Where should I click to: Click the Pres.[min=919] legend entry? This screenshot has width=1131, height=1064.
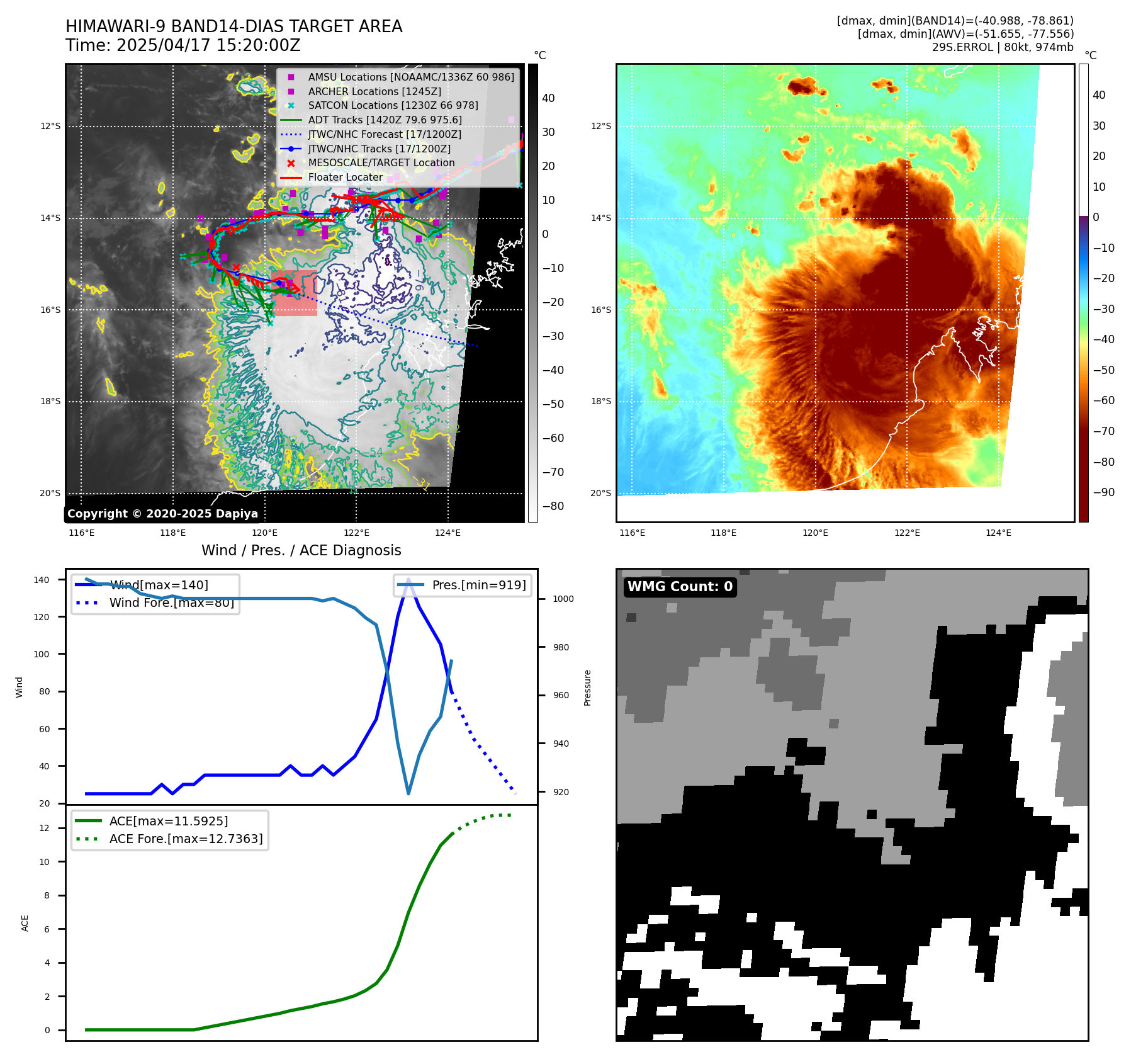478,585
